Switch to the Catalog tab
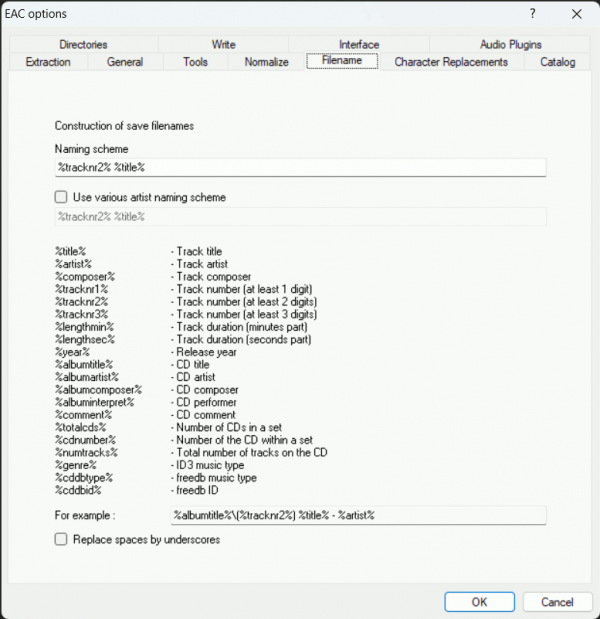 pos(557,62)
